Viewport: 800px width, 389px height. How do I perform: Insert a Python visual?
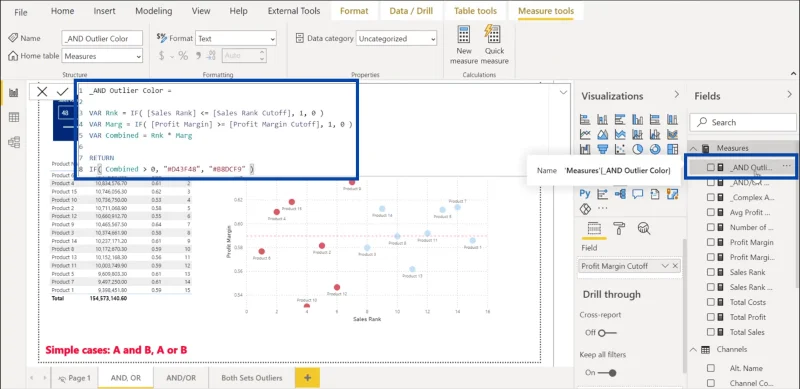coord(585,193)
